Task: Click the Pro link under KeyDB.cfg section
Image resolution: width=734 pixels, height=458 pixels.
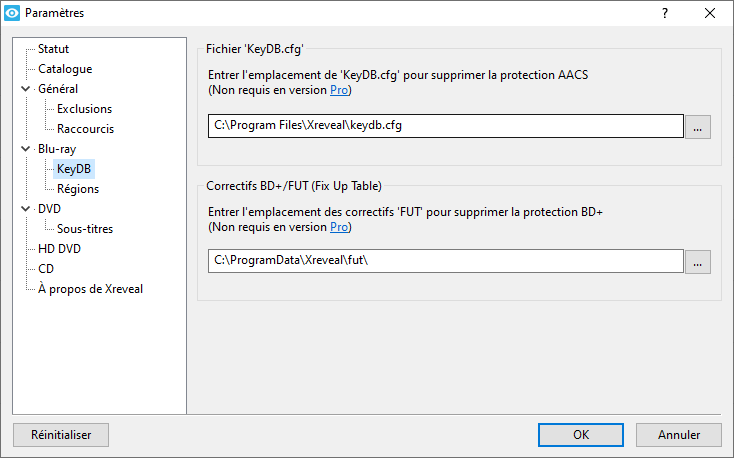Action: point(339,91)
